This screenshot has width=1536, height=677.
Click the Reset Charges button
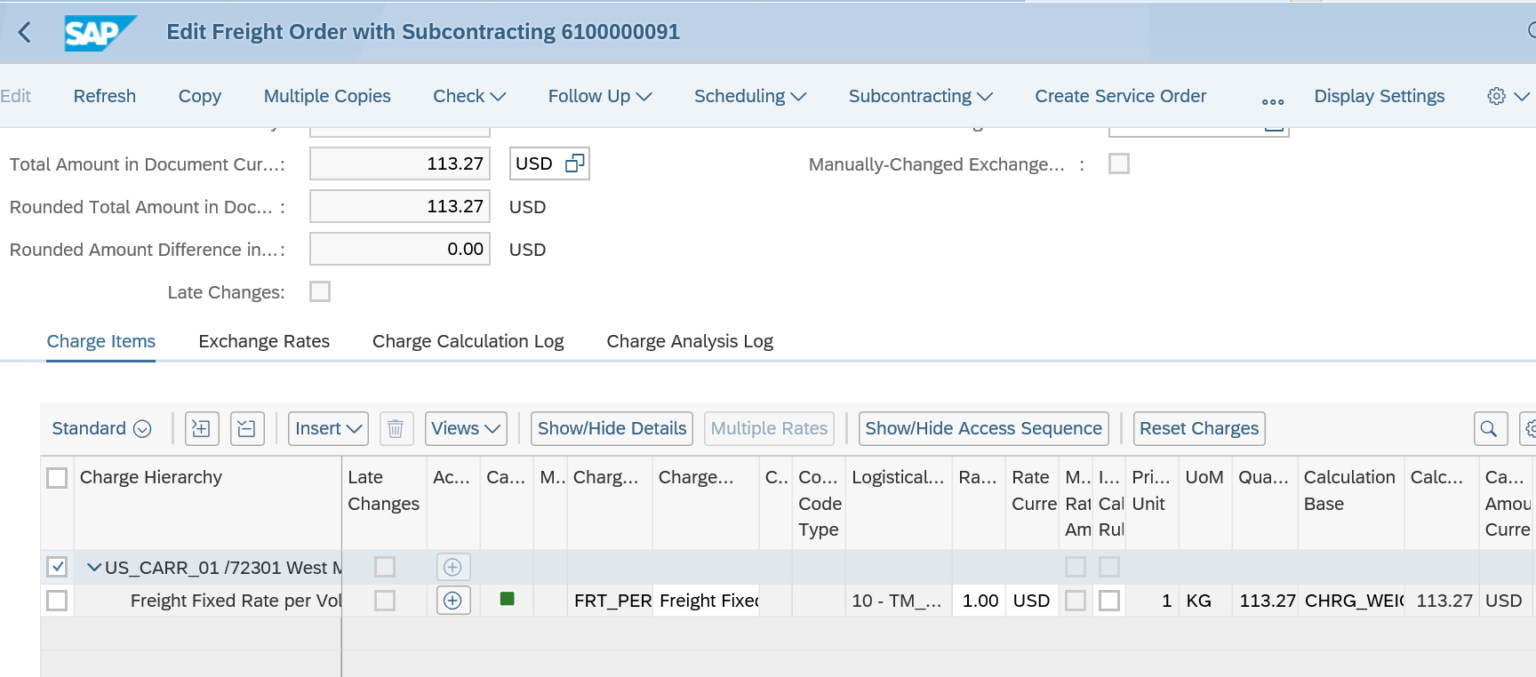click(x=1198, y=428)
